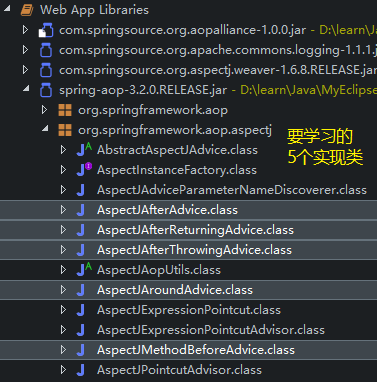Select the org.springframework.aop.aspectj package
Image resolution: width=377 pixels, height=382 pixels.
pos(175,130)
